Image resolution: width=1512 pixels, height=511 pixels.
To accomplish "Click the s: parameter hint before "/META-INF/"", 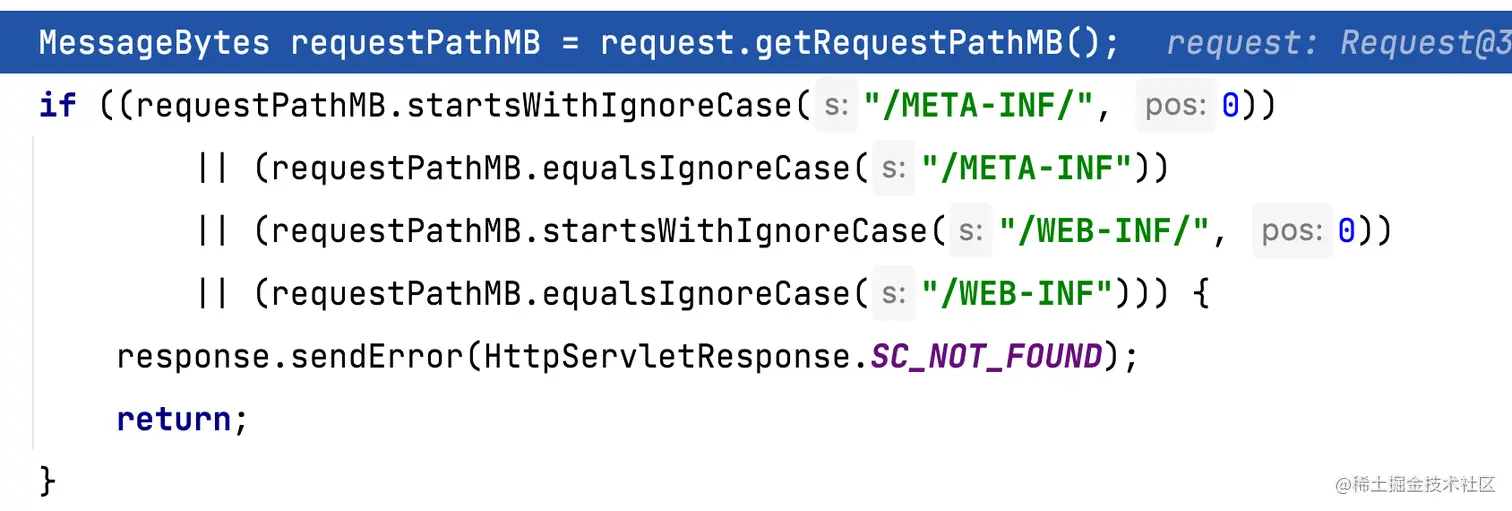I will [836, 105].
